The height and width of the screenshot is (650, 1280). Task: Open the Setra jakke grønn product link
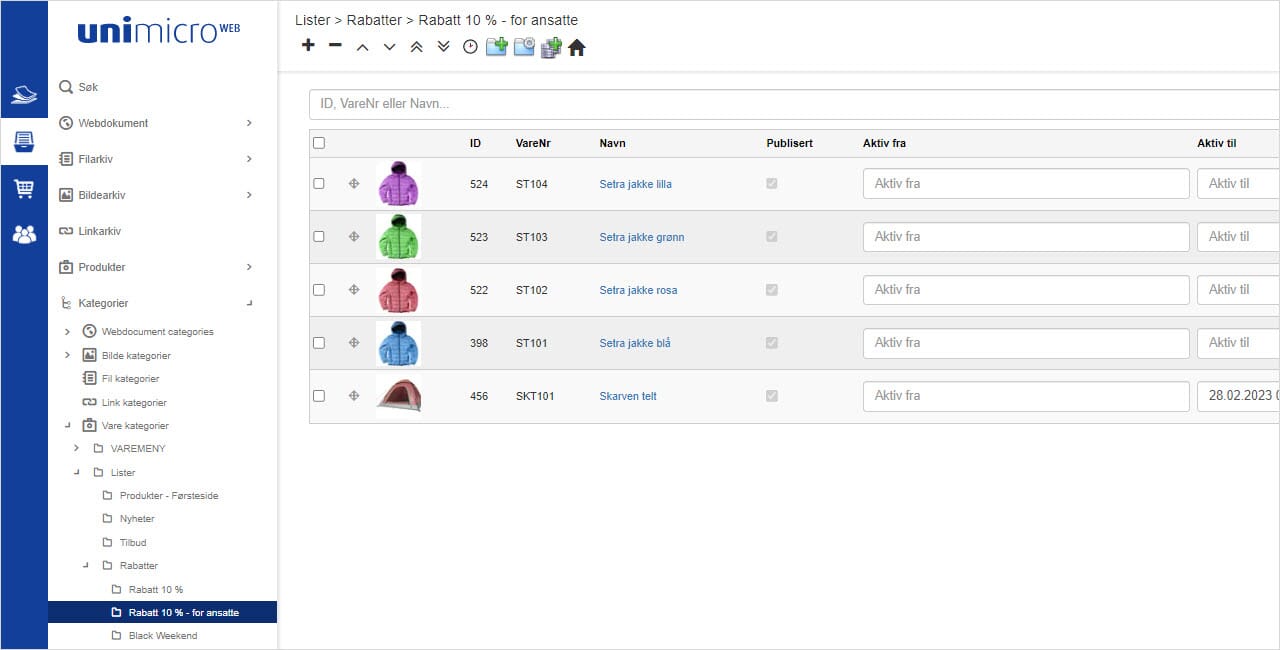point(641,237)
